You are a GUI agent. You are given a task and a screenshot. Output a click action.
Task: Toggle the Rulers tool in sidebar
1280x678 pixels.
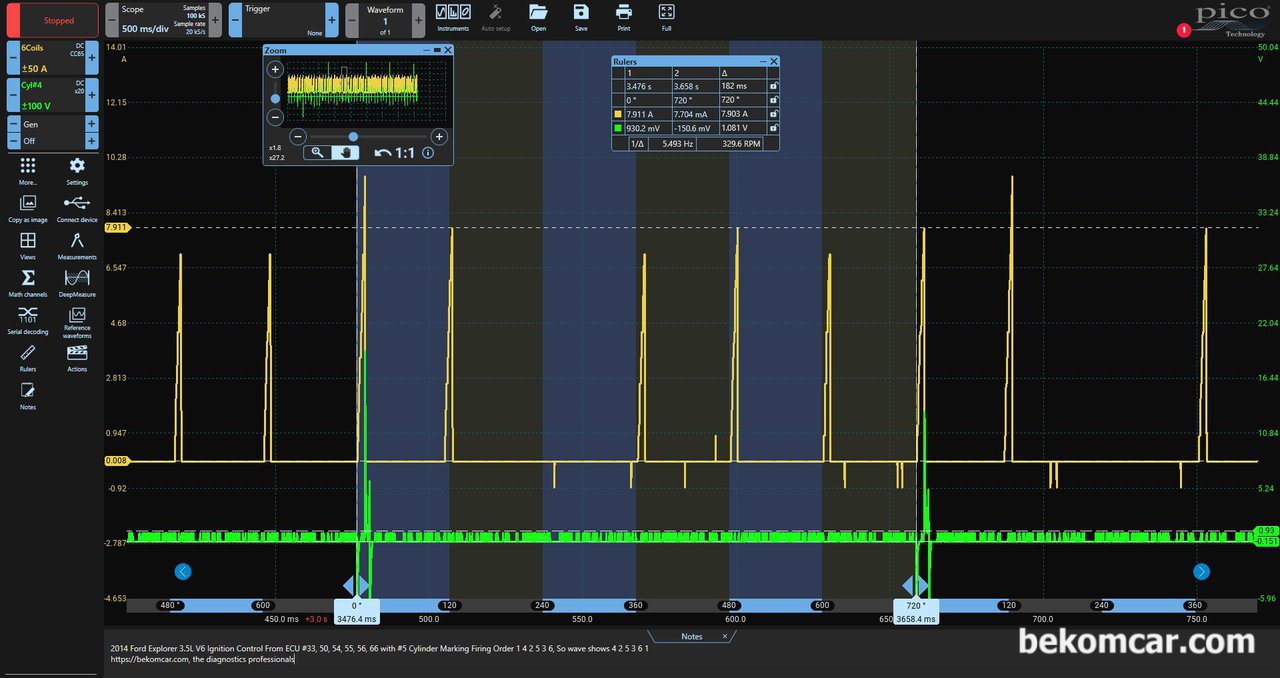28,358
